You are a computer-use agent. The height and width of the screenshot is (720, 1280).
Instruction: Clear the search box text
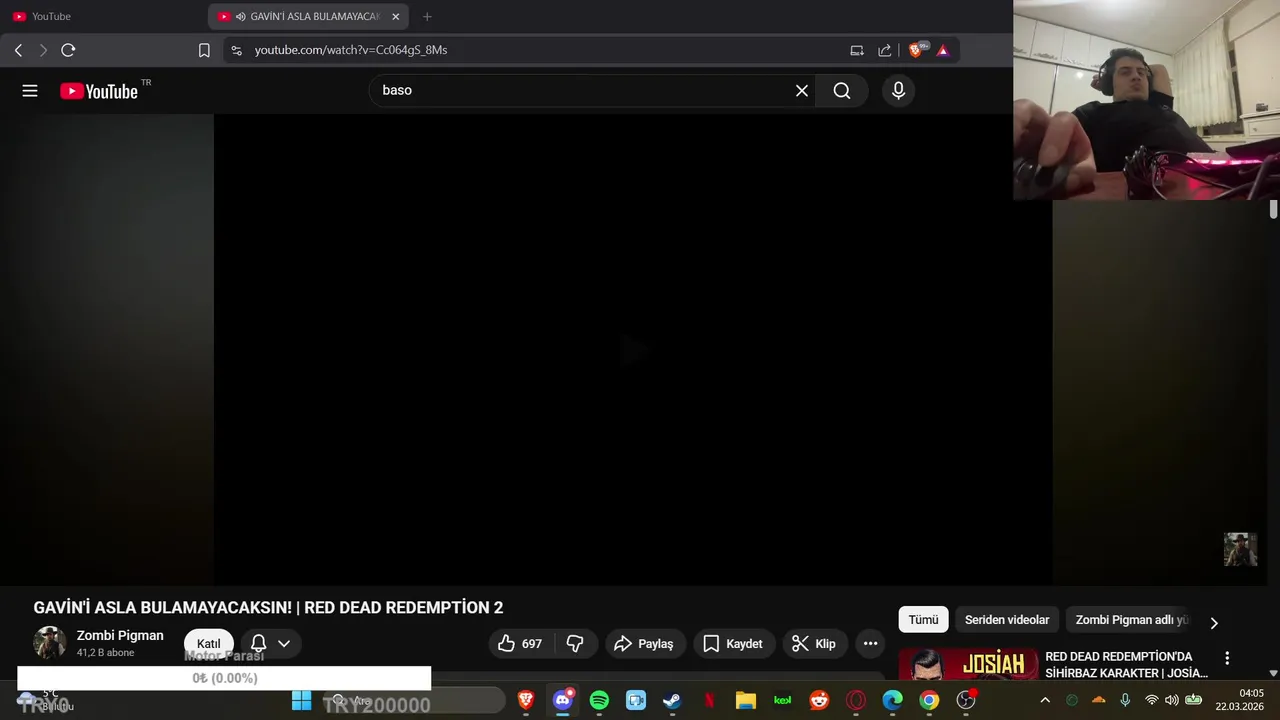pyautogui.click(x=802, y=91)
